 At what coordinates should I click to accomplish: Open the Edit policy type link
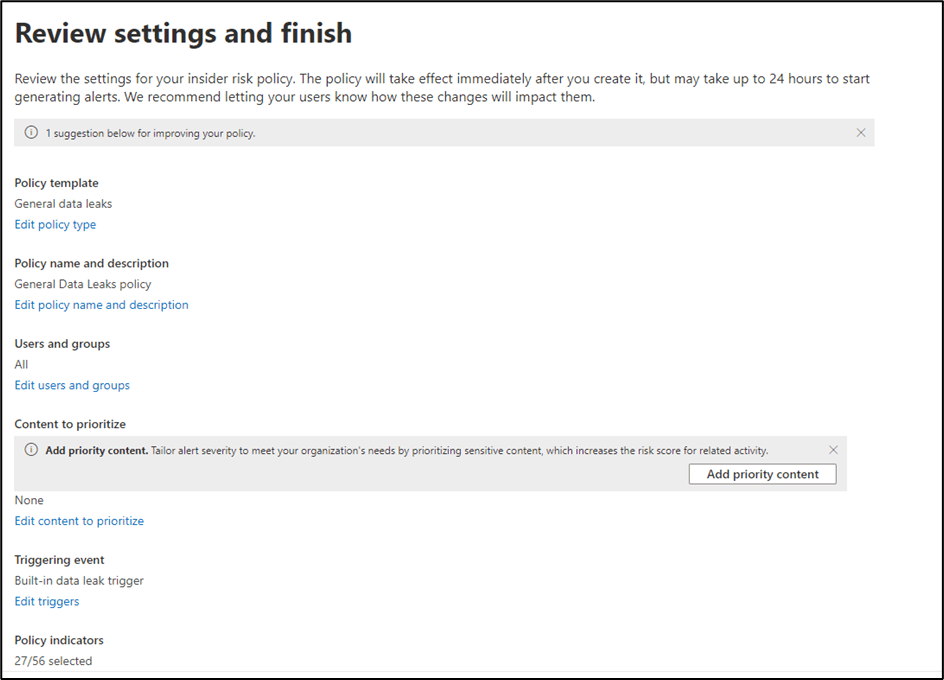55,225
